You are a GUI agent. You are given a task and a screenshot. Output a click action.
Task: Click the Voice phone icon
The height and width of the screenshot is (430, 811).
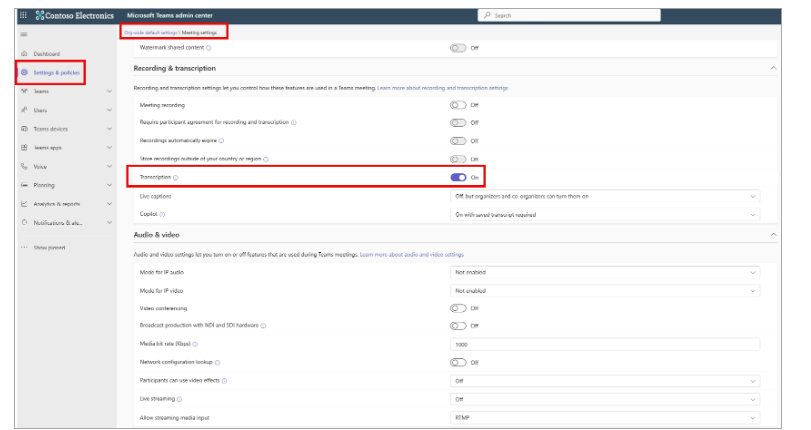pos(24,166)
